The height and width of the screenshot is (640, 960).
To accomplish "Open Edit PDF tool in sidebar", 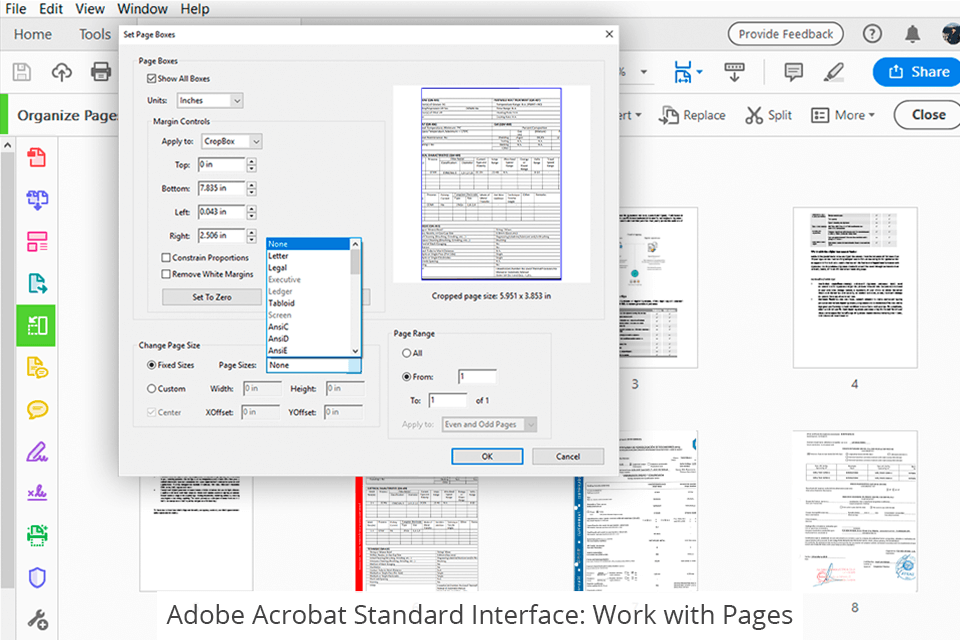I will (x=37, y=241).
